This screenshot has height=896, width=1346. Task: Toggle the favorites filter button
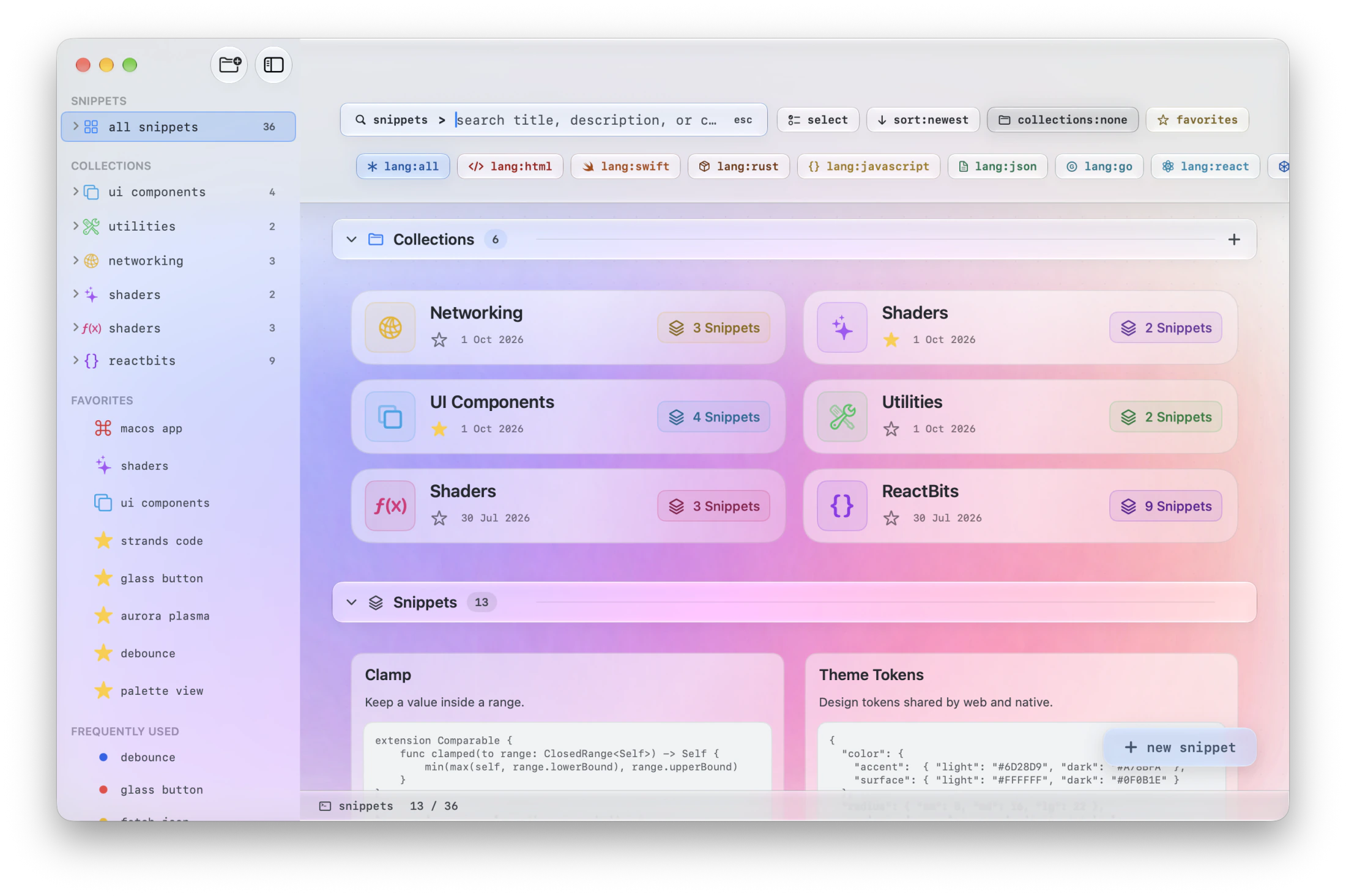[x=1197, y=120]
